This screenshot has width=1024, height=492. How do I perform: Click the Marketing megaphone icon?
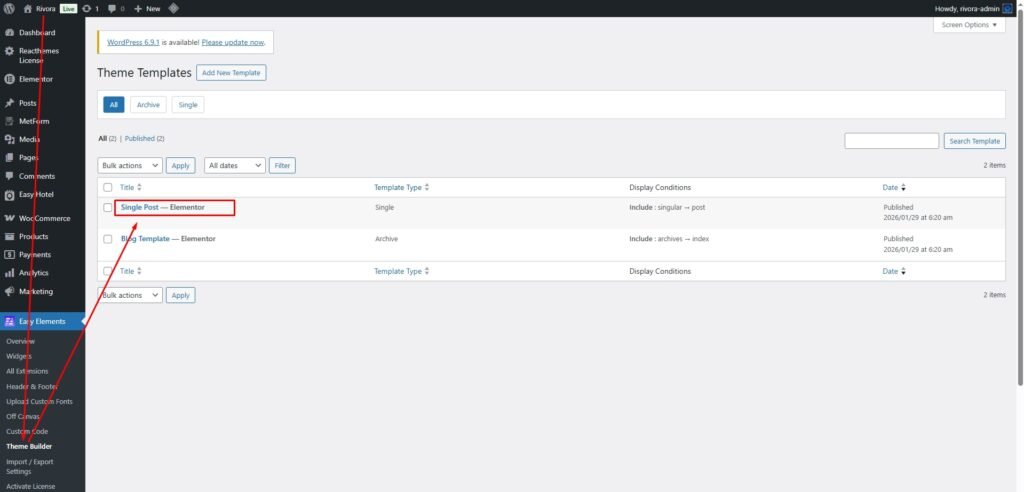(x=9, y=292)
